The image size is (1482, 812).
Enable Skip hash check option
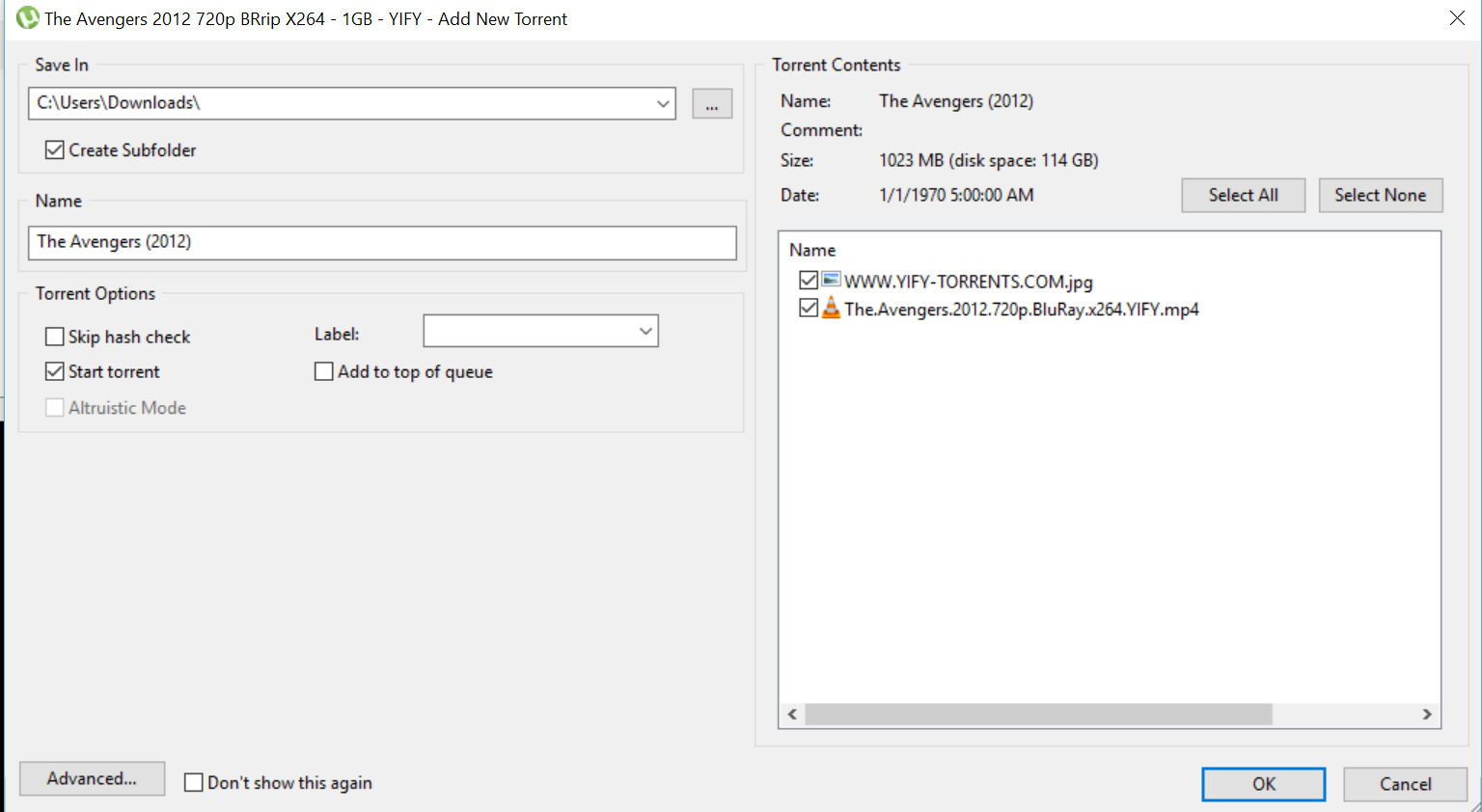coord(55,337)
